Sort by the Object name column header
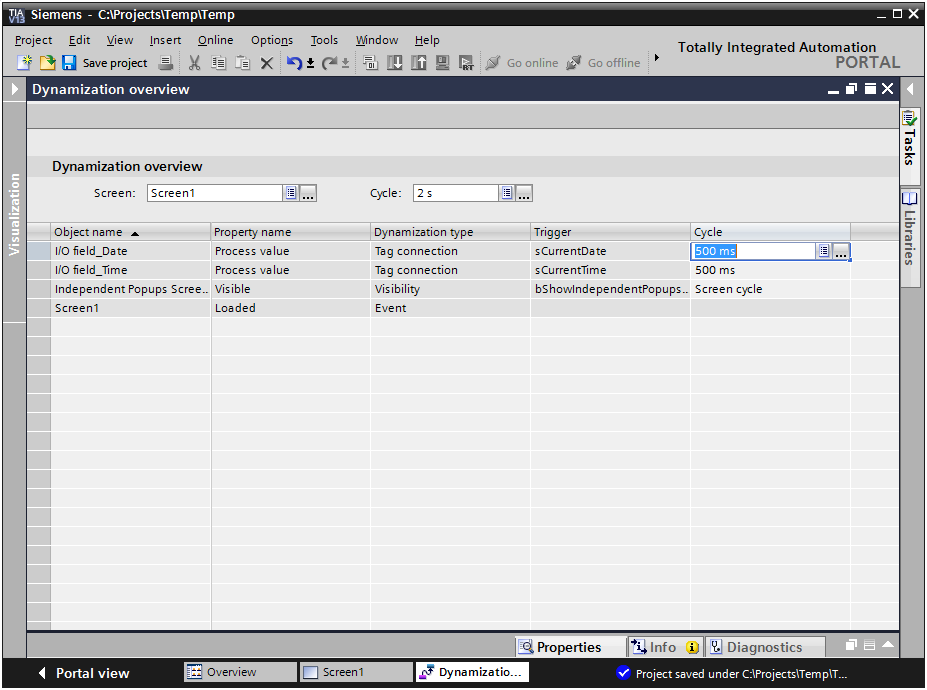The image size is (927, 690). pos(131,232)
